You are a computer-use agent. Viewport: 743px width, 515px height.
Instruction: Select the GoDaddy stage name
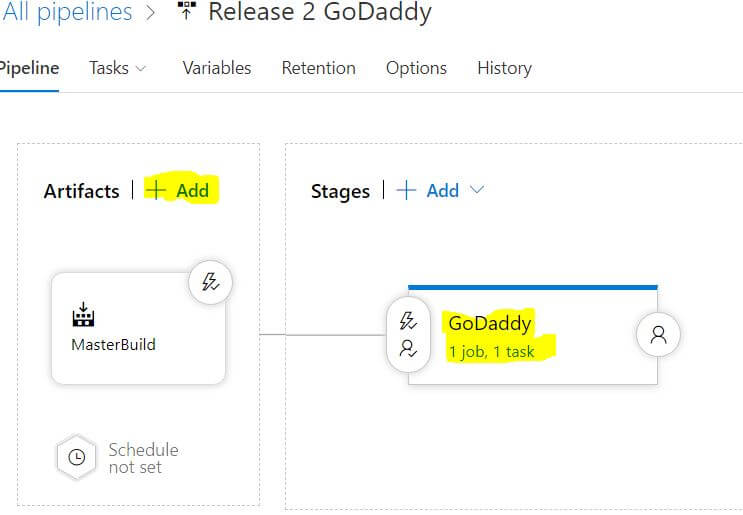pos(489,323)
